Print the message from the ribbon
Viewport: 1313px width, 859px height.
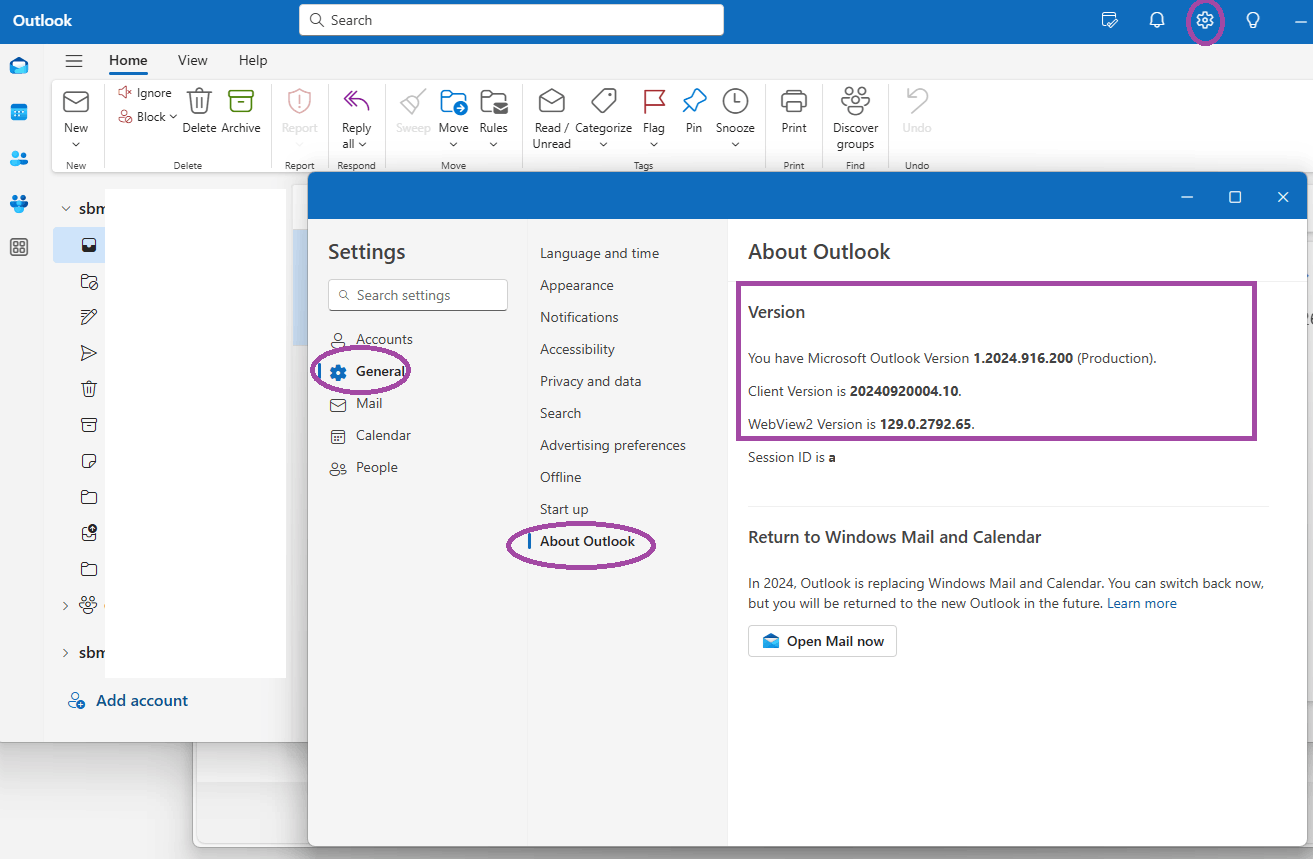click(794, 110)
